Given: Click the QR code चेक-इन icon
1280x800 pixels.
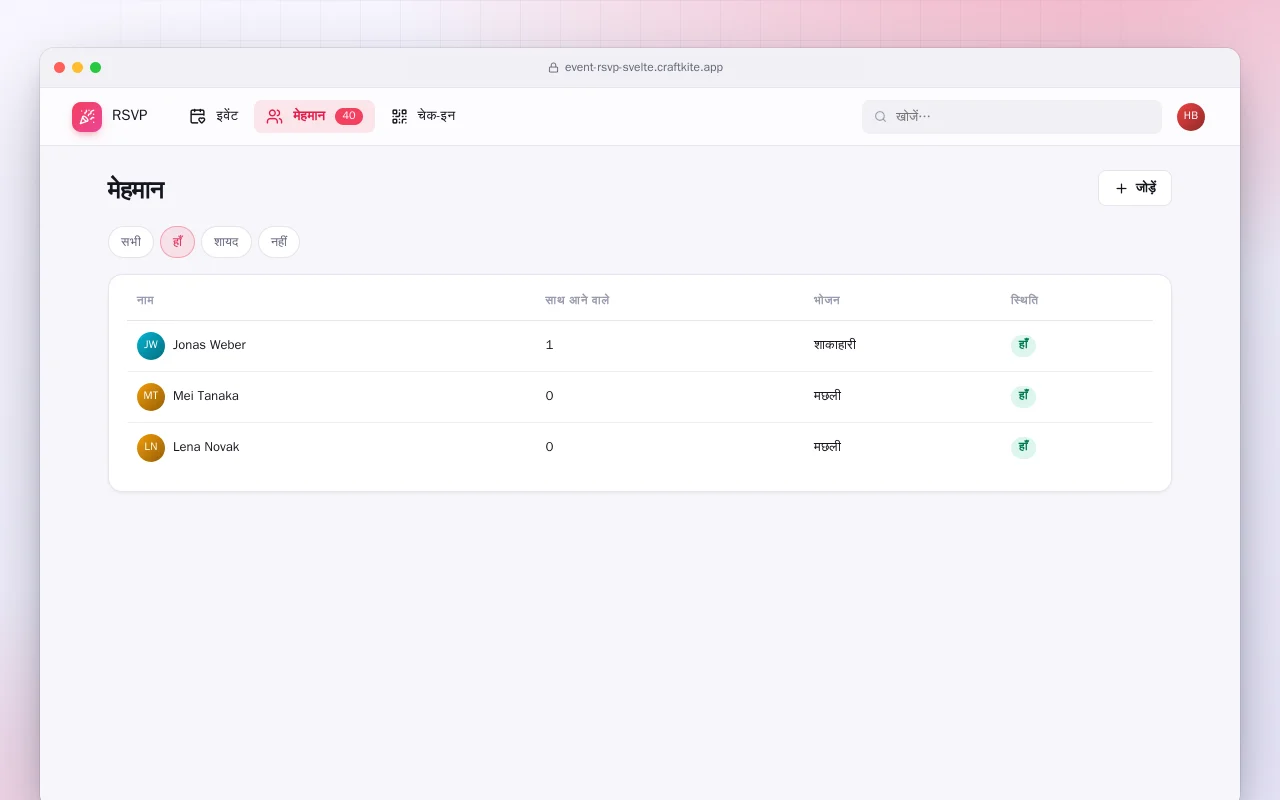Looking at the screenshot, I should coord(399,116).
